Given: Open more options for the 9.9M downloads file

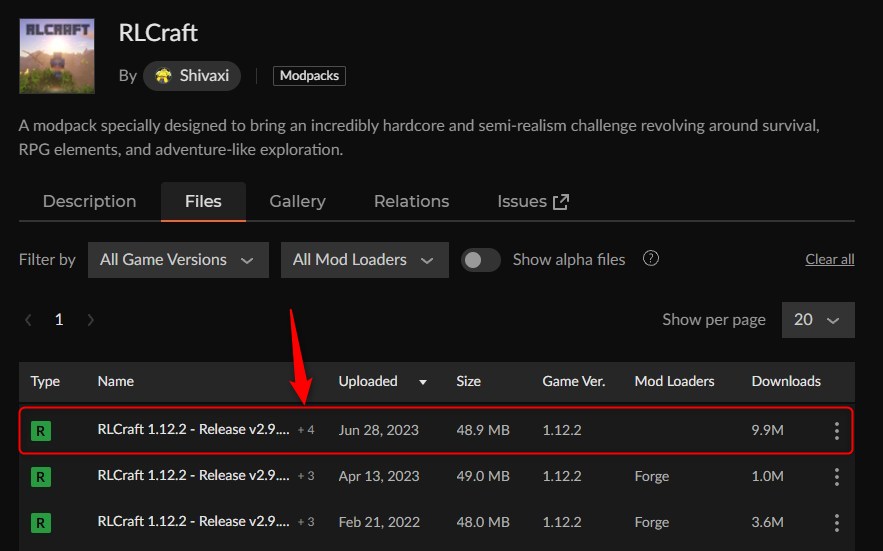Looking at the screenshot, I should (837, 431).
